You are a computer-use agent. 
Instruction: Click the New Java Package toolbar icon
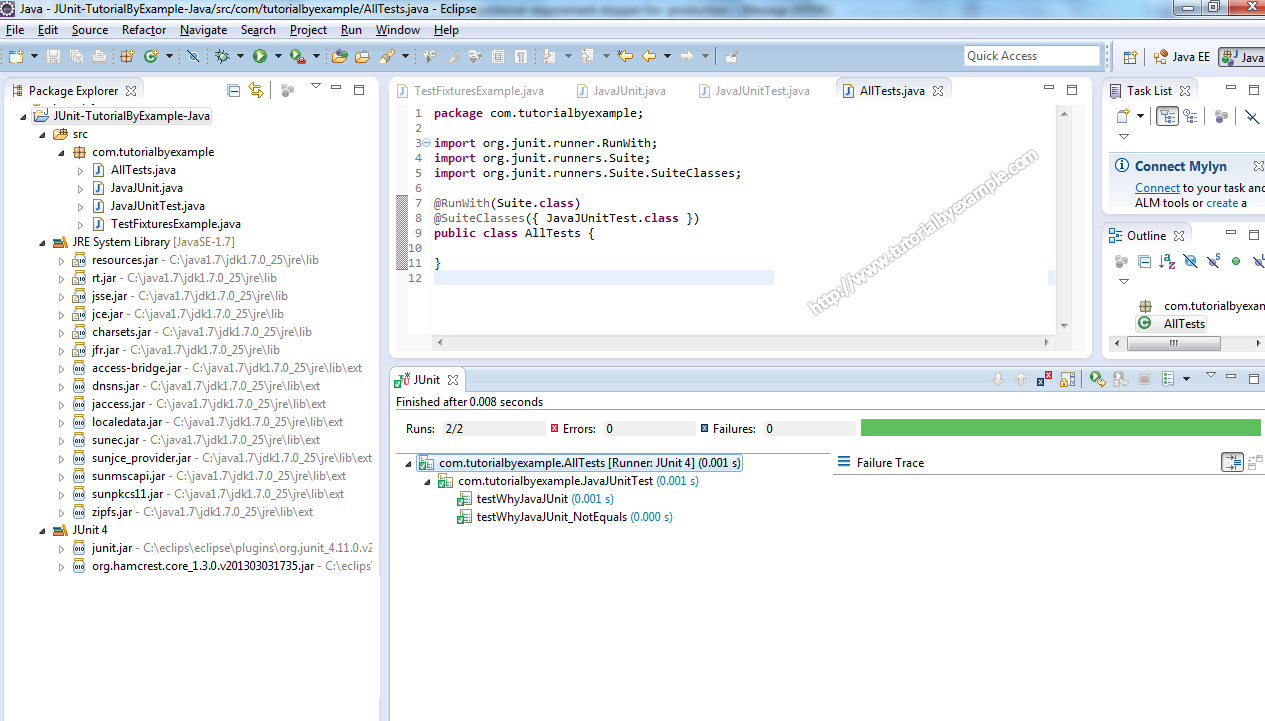(126, 56)
